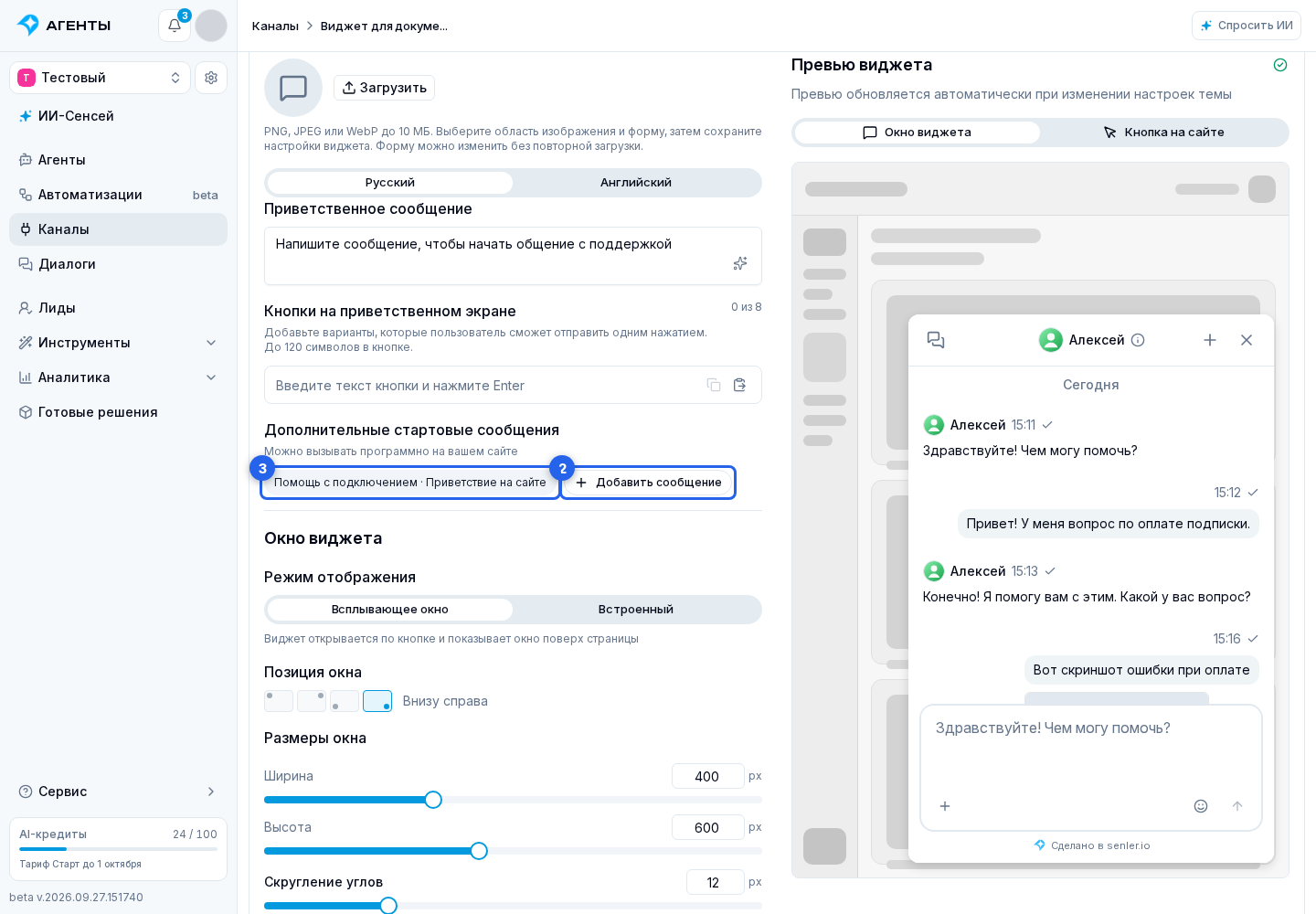The width and height of the screenshot is (1316, 914).
Task: Click the info icon next to Алексей
Action: point(1138,340)
